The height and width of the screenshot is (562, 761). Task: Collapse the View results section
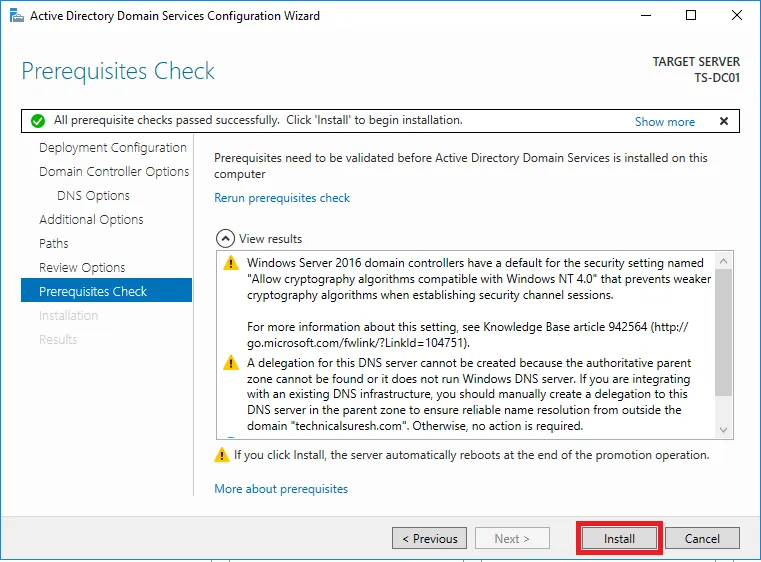pyautogui.click(x=225, y=239)
